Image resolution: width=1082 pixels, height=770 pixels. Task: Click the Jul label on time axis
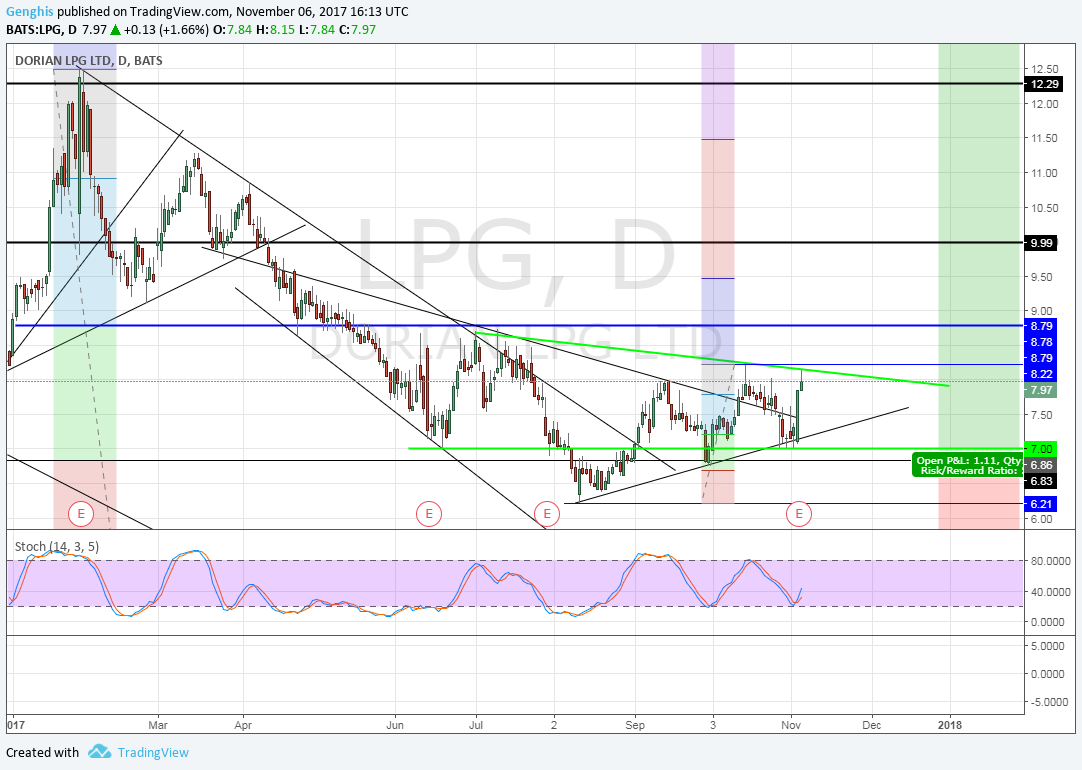pos(475,725)
